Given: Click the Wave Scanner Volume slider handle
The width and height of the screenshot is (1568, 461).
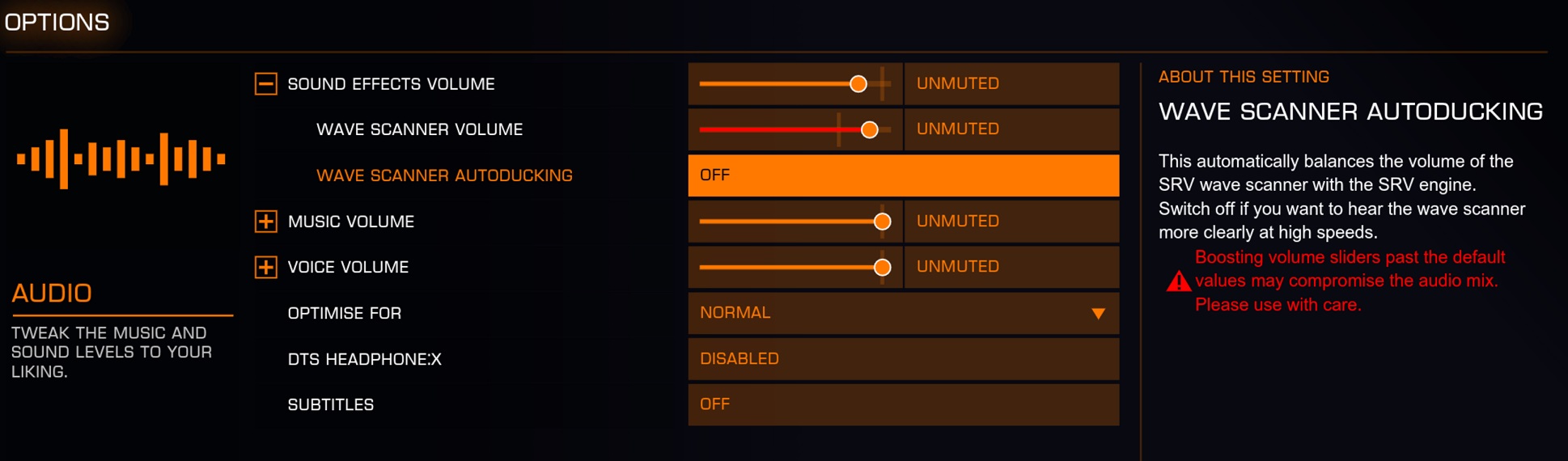Looking at the screenshot, I should coord(870,129).
